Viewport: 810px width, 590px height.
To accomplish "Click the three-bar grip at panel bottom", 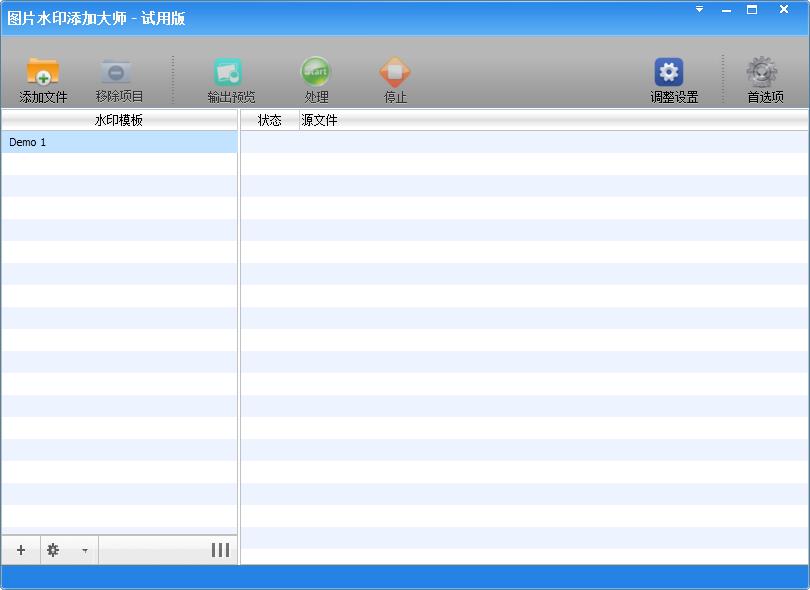I will 220,550.
